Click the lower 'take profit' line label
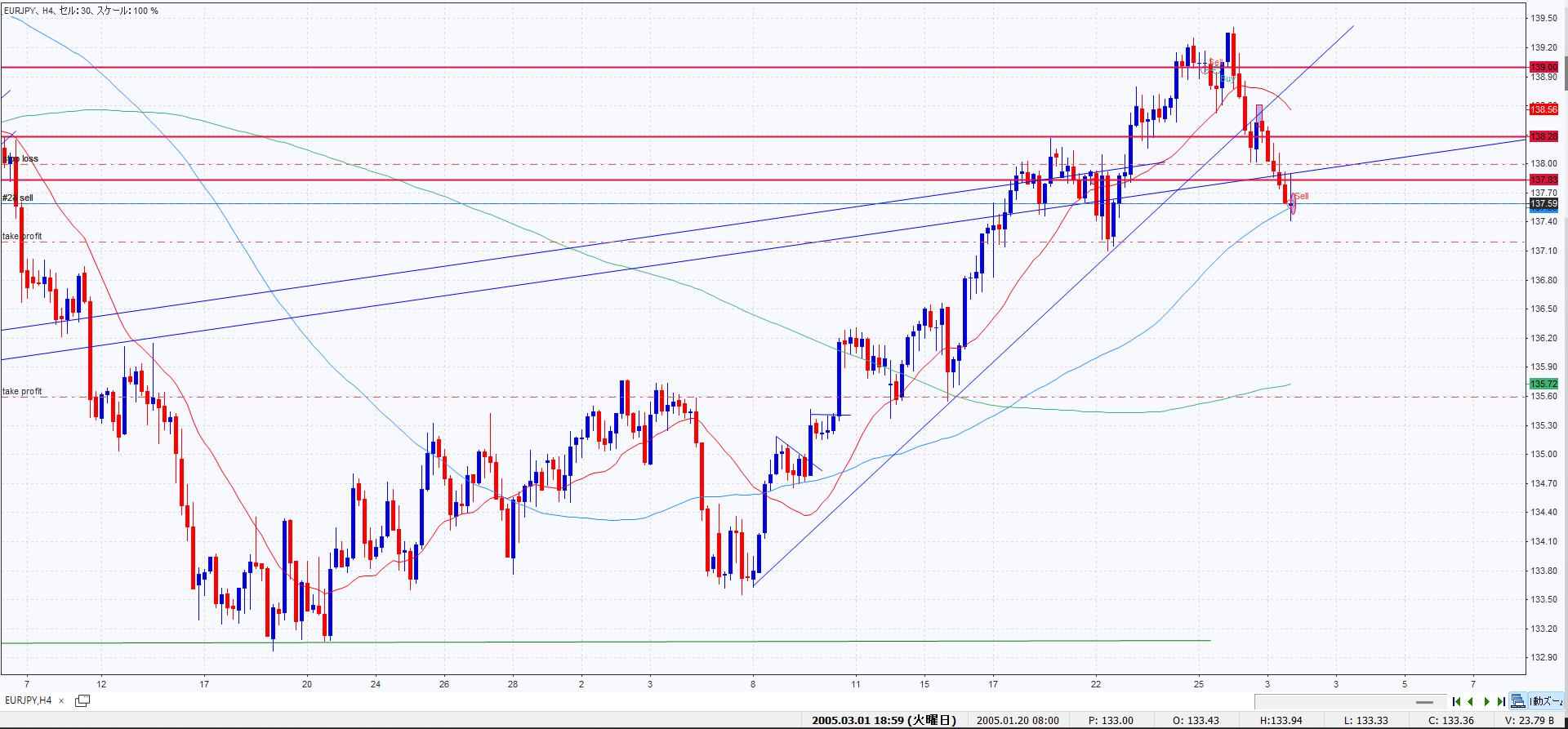The width and height of the screenshot is (1568, 729). point(22,392)
